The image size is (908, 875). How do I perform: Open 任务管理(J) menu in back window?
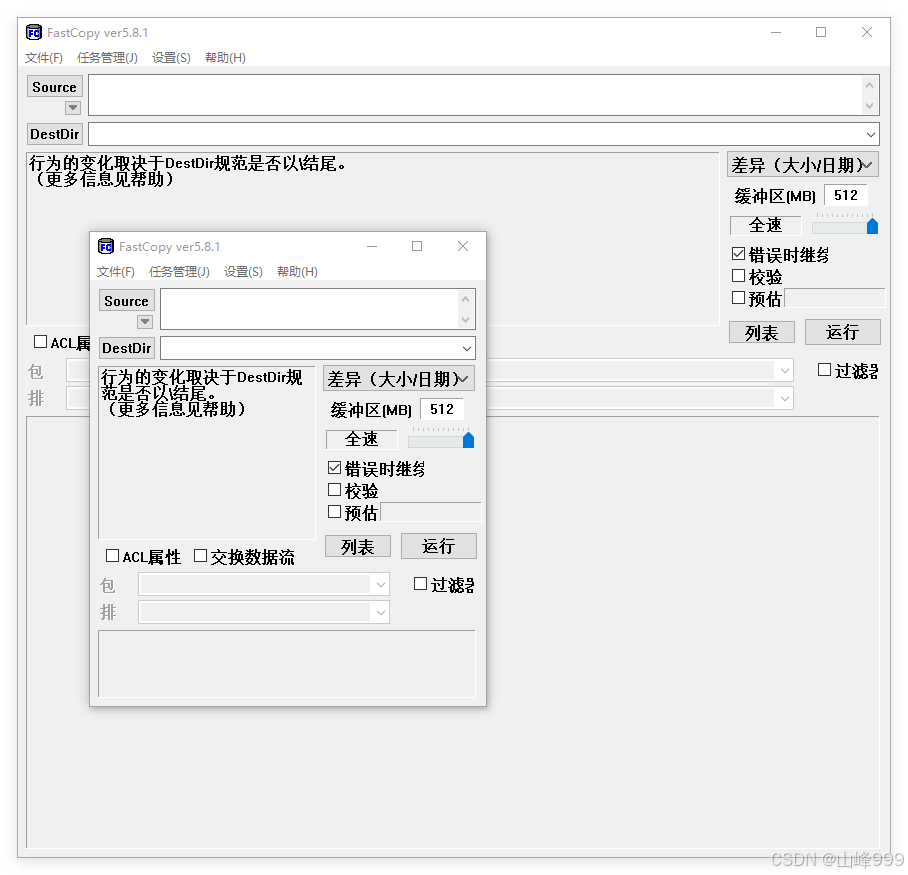tap(107, 57)
